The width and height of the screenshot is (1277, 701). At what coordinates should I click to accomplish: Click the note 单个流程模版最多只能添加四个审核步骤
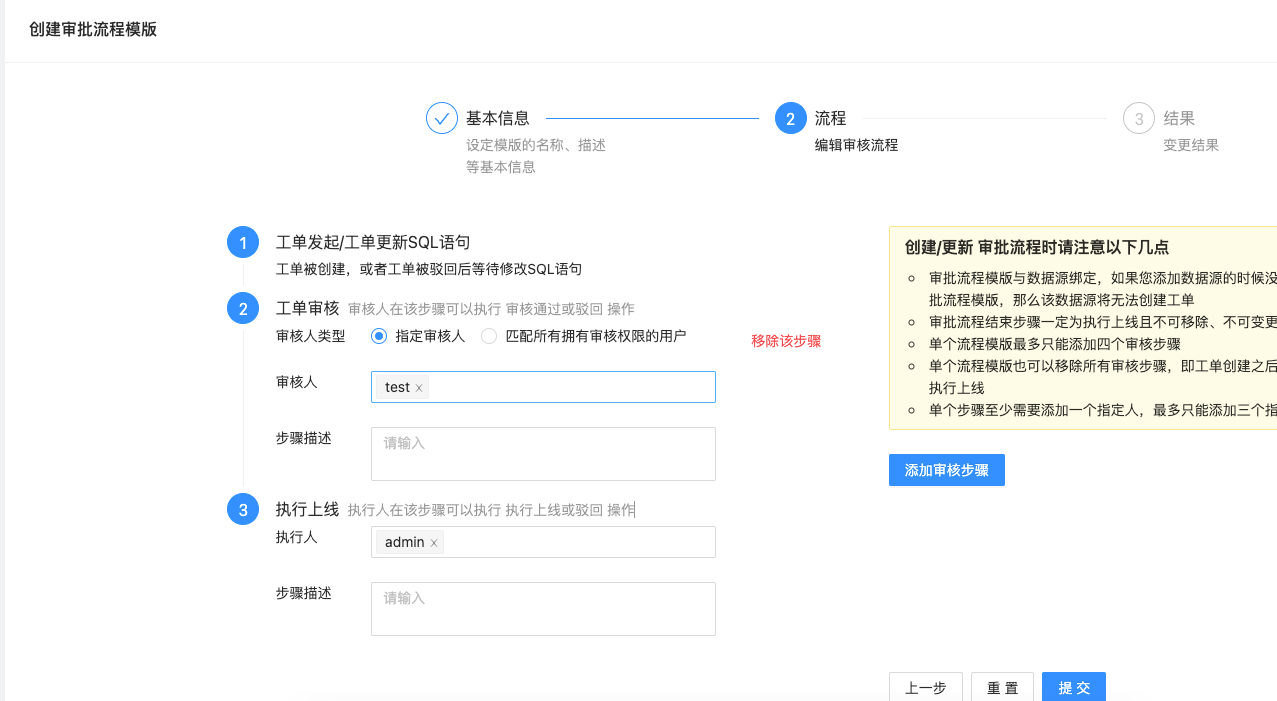(1055, 343)
